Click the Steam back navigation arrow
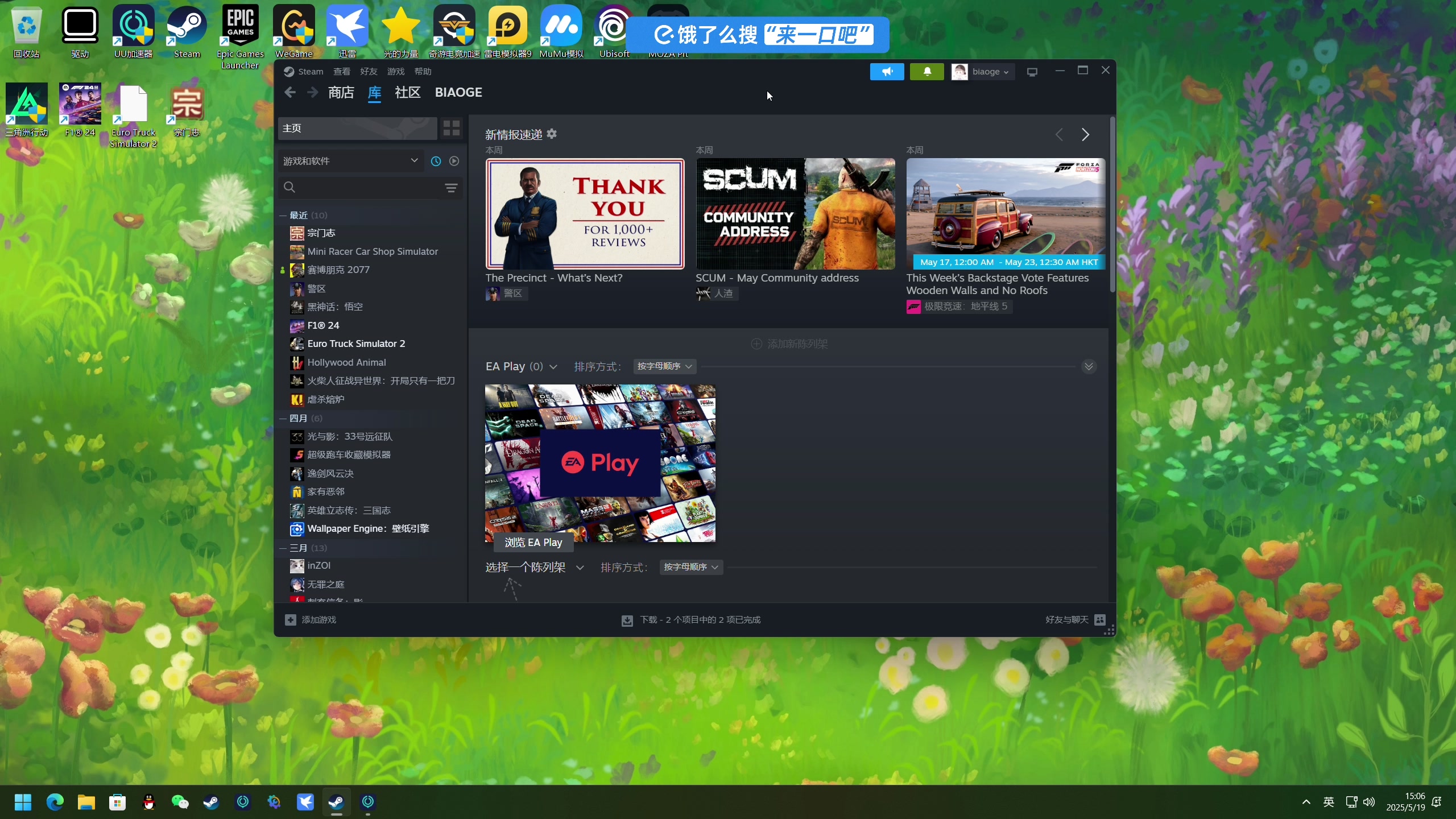 coord(290,92)
